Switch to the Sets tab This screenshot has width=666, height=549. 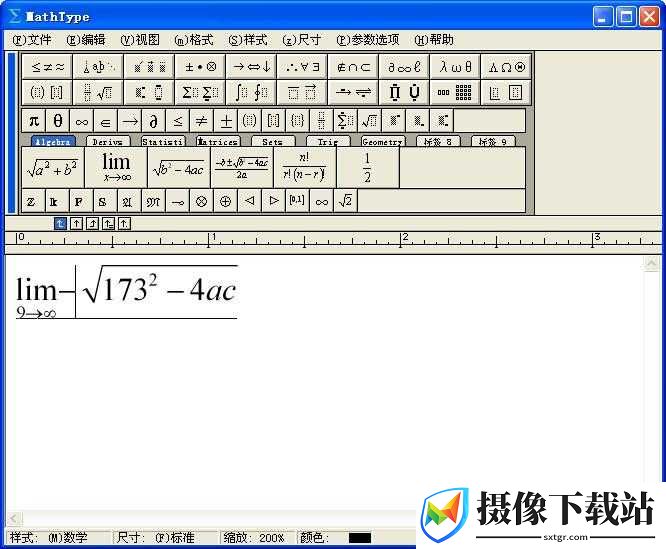(x=273, y=142)
